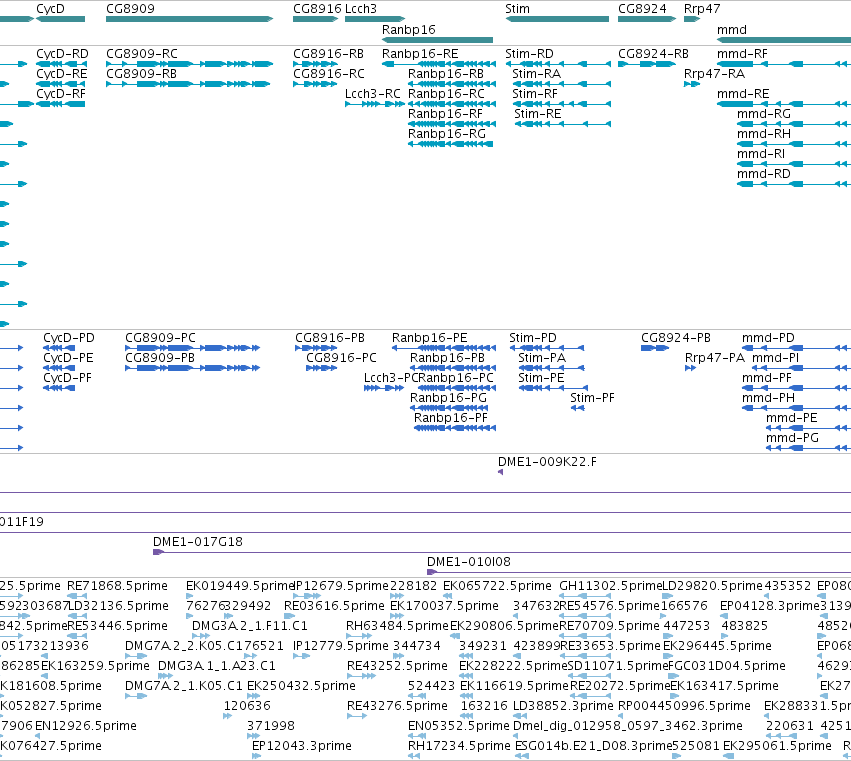Select the Lcch3-PC protein

click(x=384, y=388)
